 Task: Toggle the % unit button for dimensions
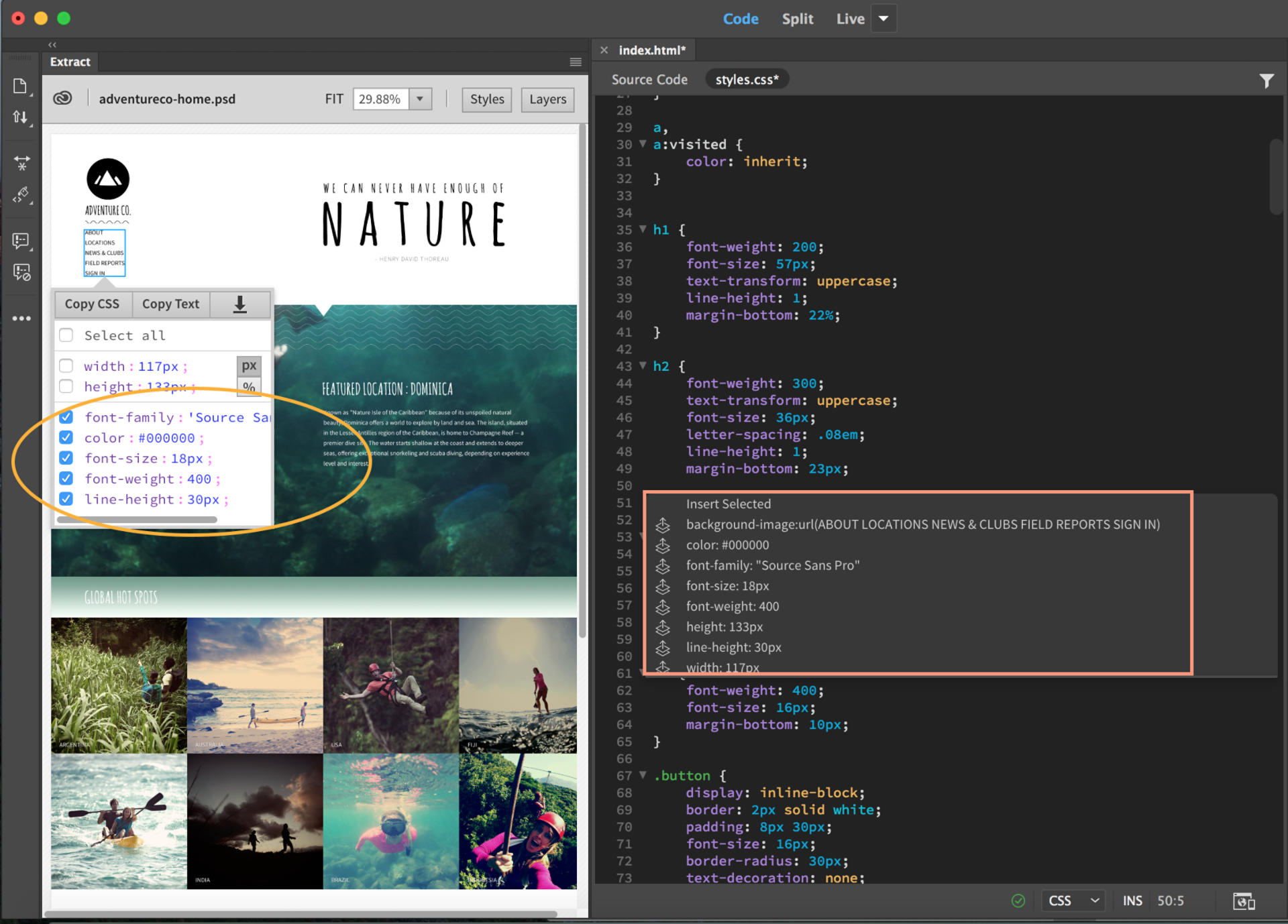click(249, 387)
